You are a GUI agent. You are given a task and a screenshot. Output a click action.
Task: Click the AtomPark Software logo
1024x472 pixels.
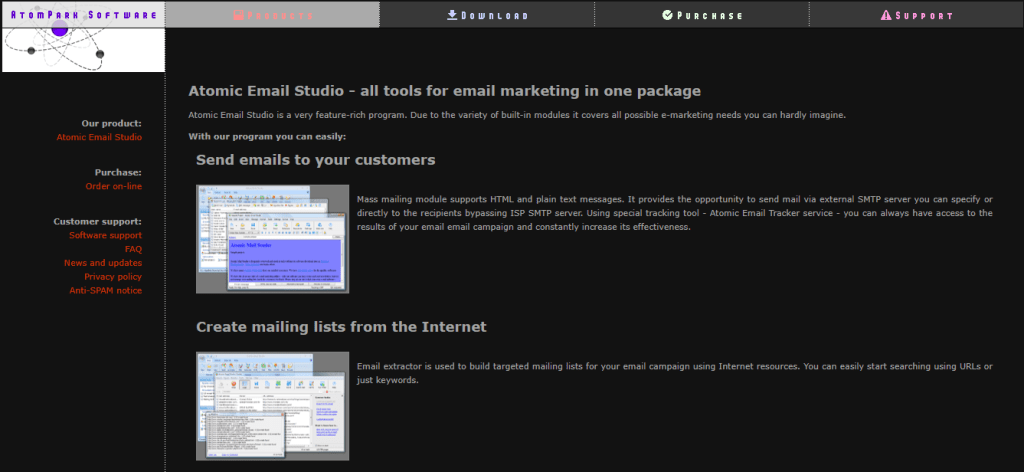pyautogui.click(x=84, y=37)
